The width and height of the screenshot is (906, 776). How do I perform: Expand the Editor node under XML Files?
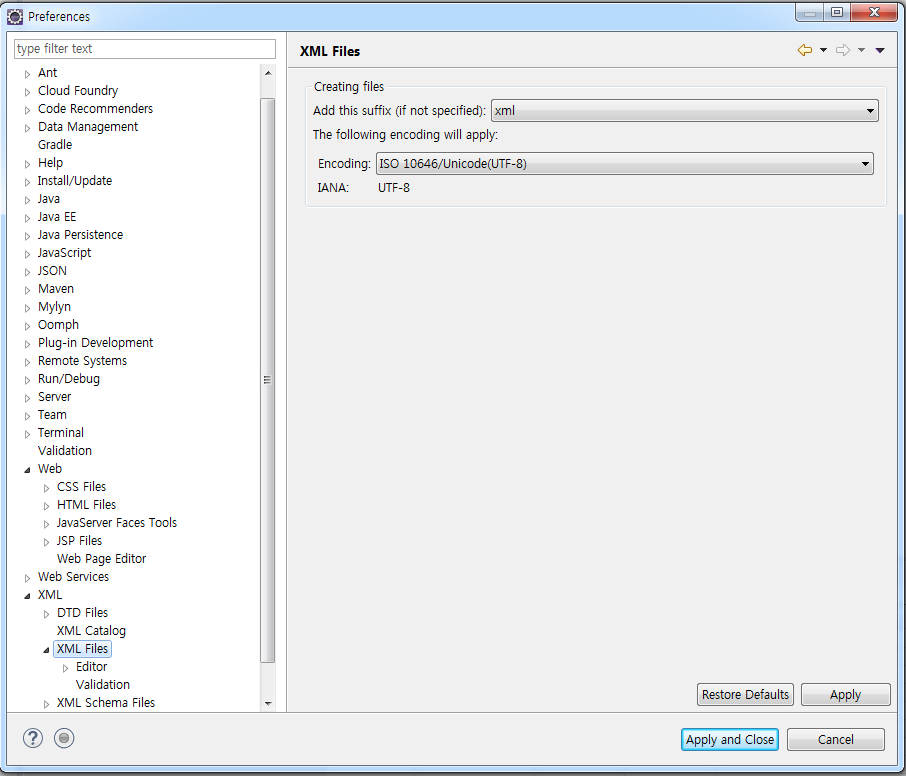(x=65, y=668)
